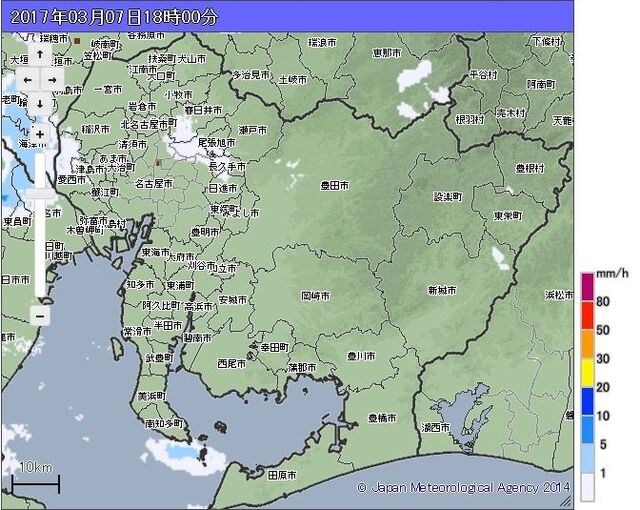The width and height of the screenshot is (640, 510).
Task: Click the 豊川市 map label
Action: pyautogui.click(x=361, y=356)
